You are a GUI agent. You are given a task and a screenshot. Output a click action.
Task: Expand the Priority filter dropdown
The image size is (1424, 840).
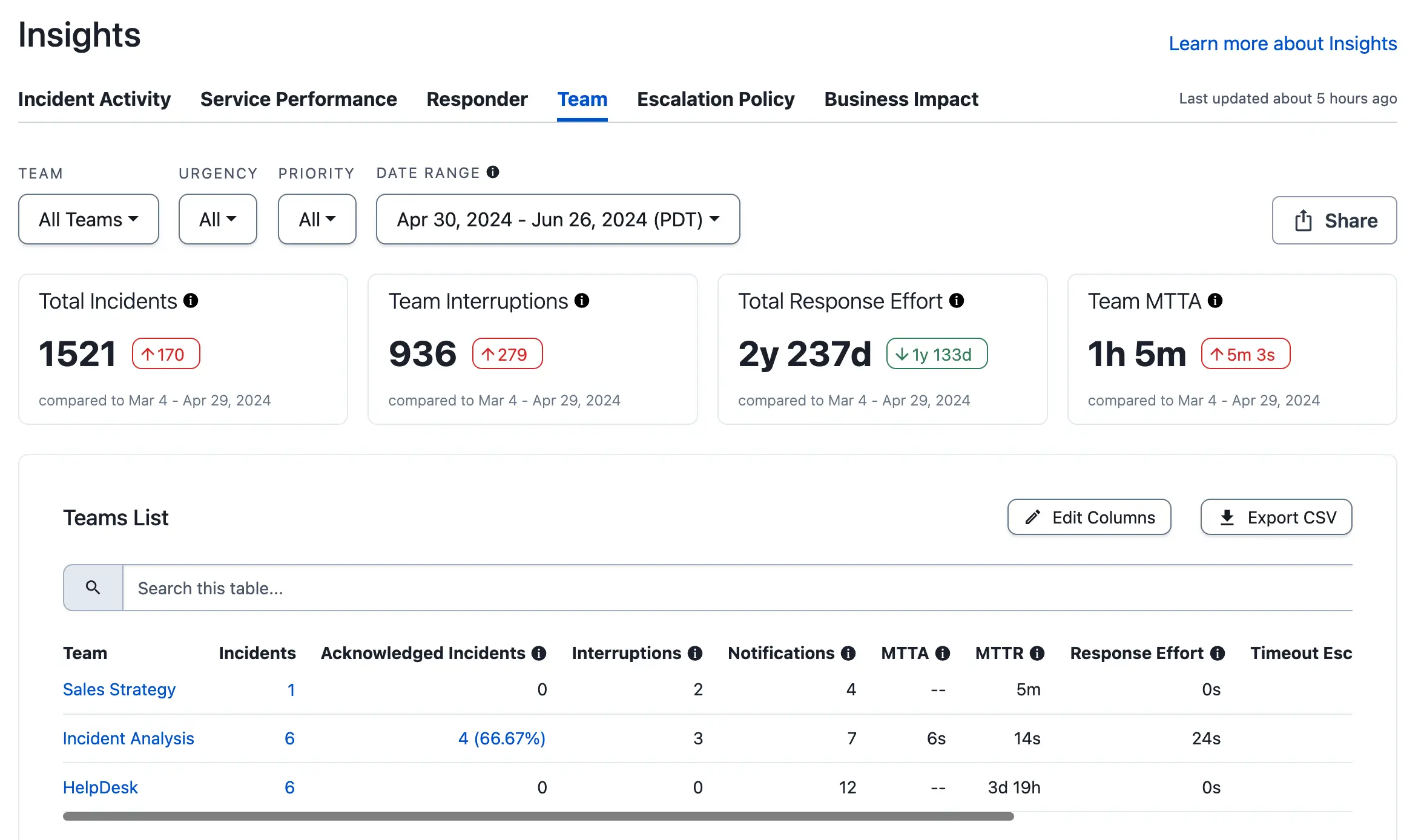(317, 219)
